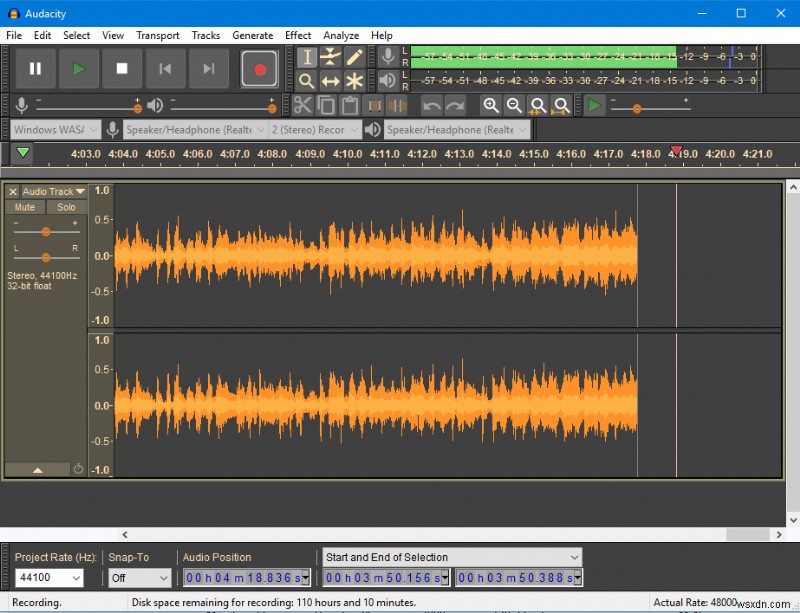Open the Transport menu

[x=157, y=35]
